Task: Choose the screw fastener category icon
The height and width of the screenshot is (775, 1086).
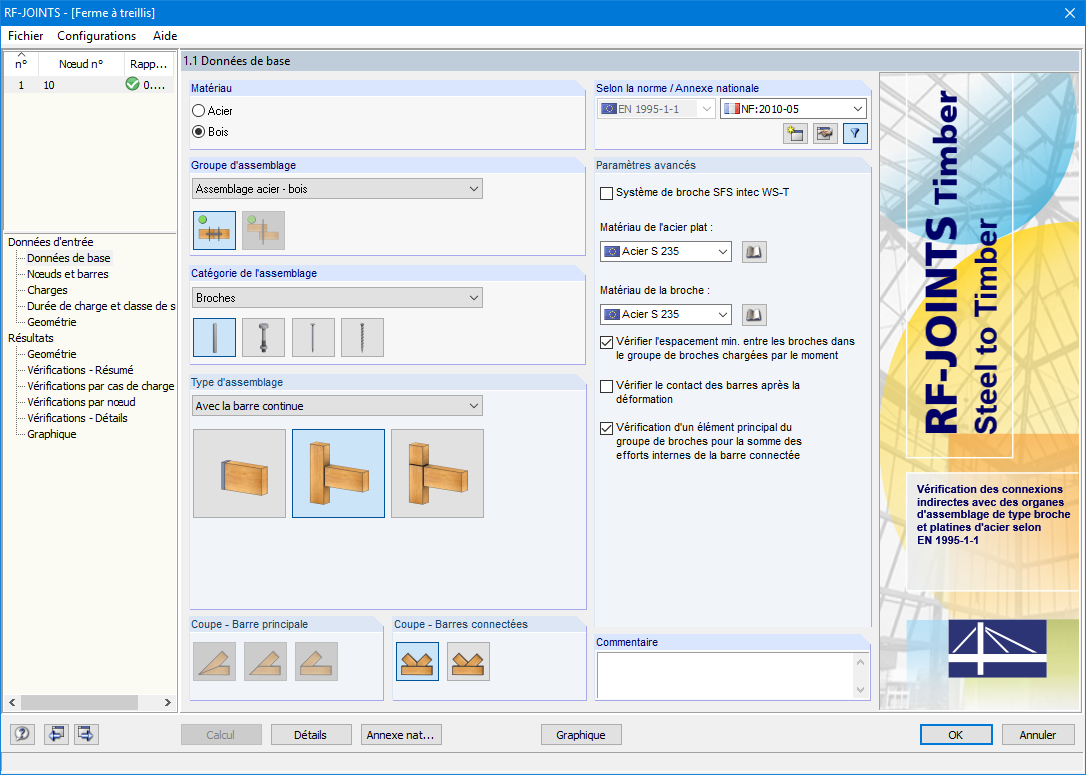Action: point(362,337)
